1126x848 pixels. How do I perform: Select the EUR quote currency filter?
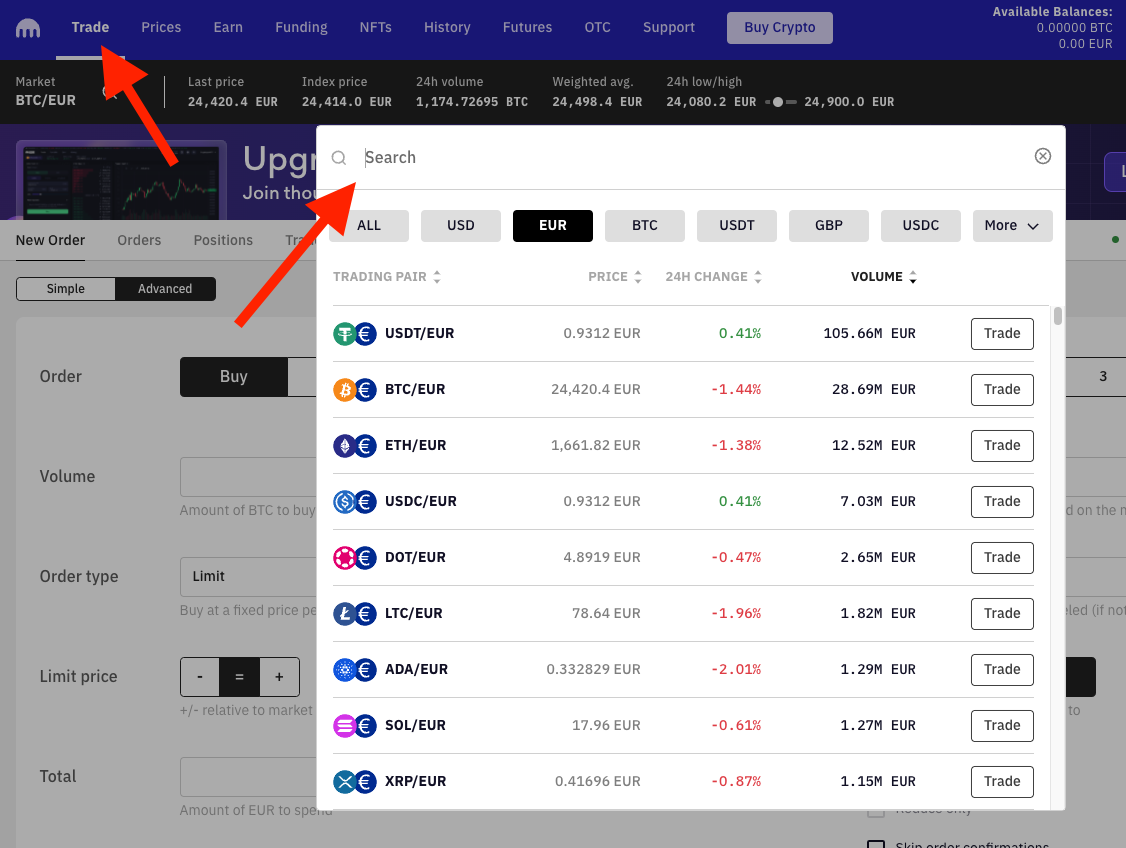coord(553,225)
